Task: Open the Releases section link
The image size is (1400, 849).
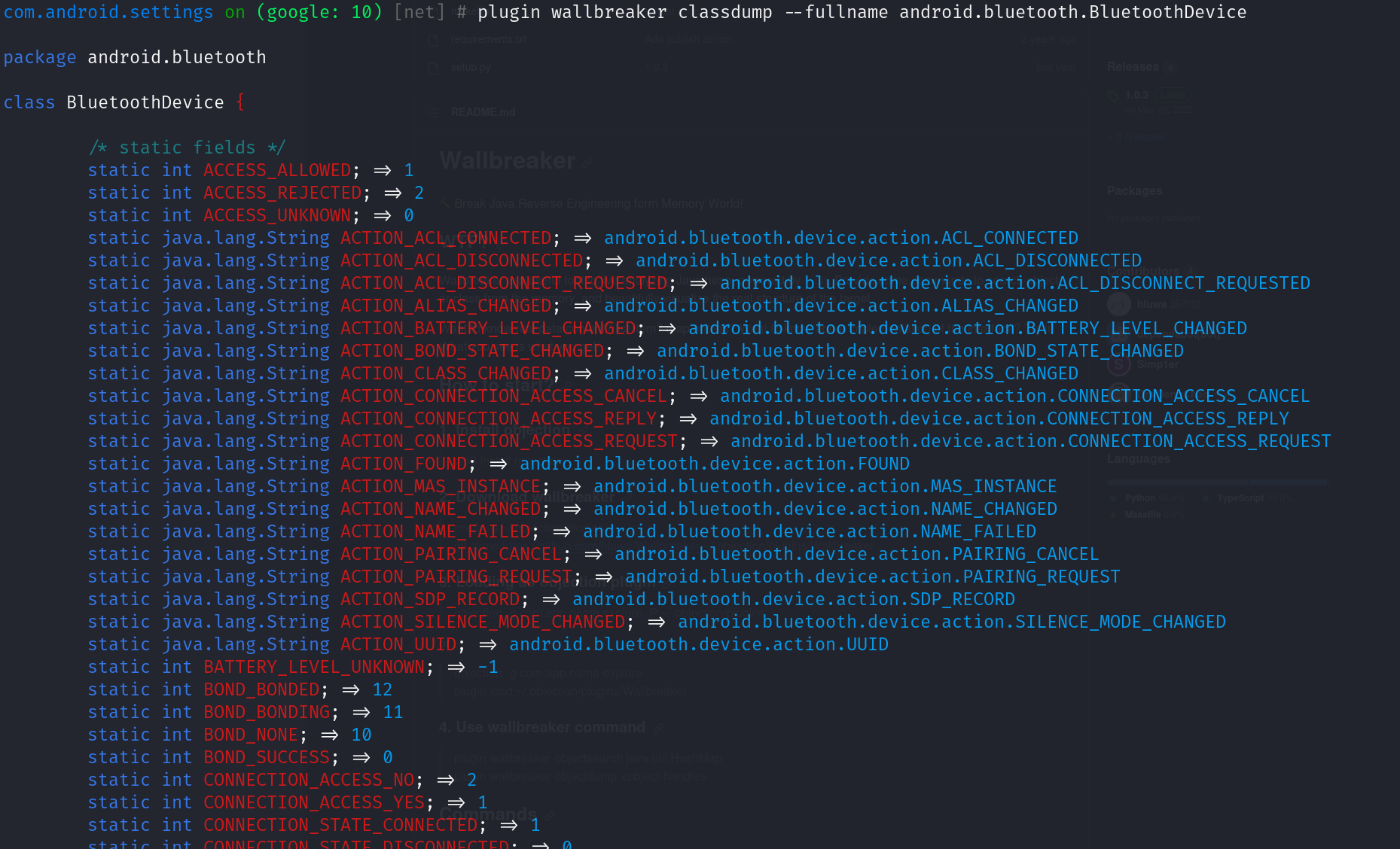Action: [1133, 67]
